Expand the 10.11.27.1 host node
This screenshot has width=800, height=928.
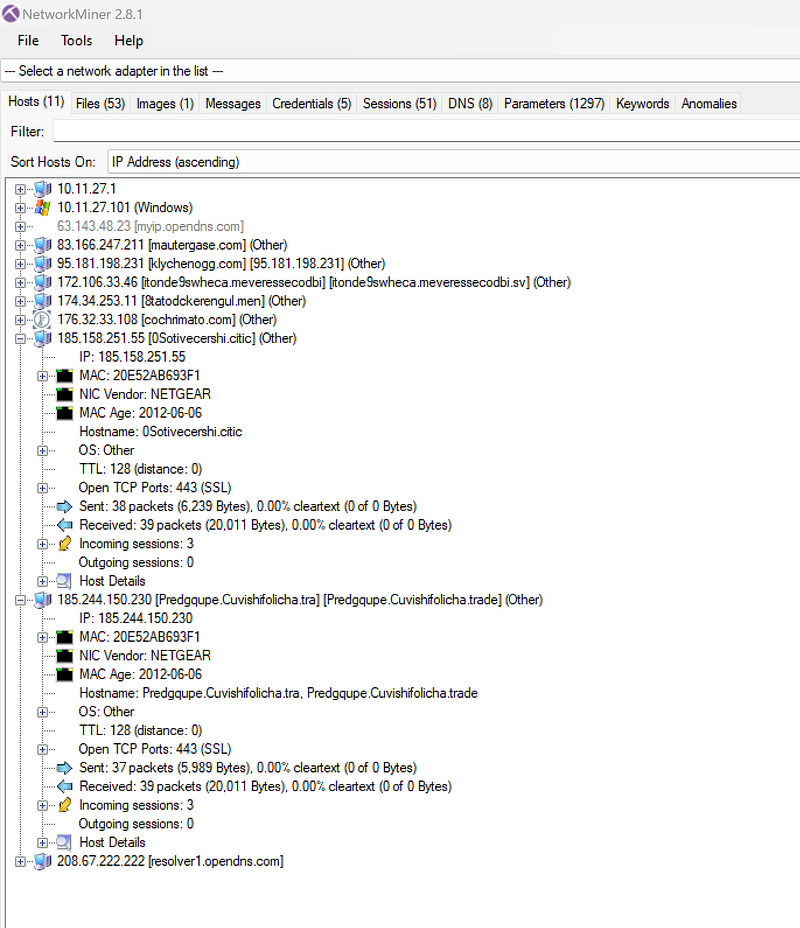tap(21, 189)
